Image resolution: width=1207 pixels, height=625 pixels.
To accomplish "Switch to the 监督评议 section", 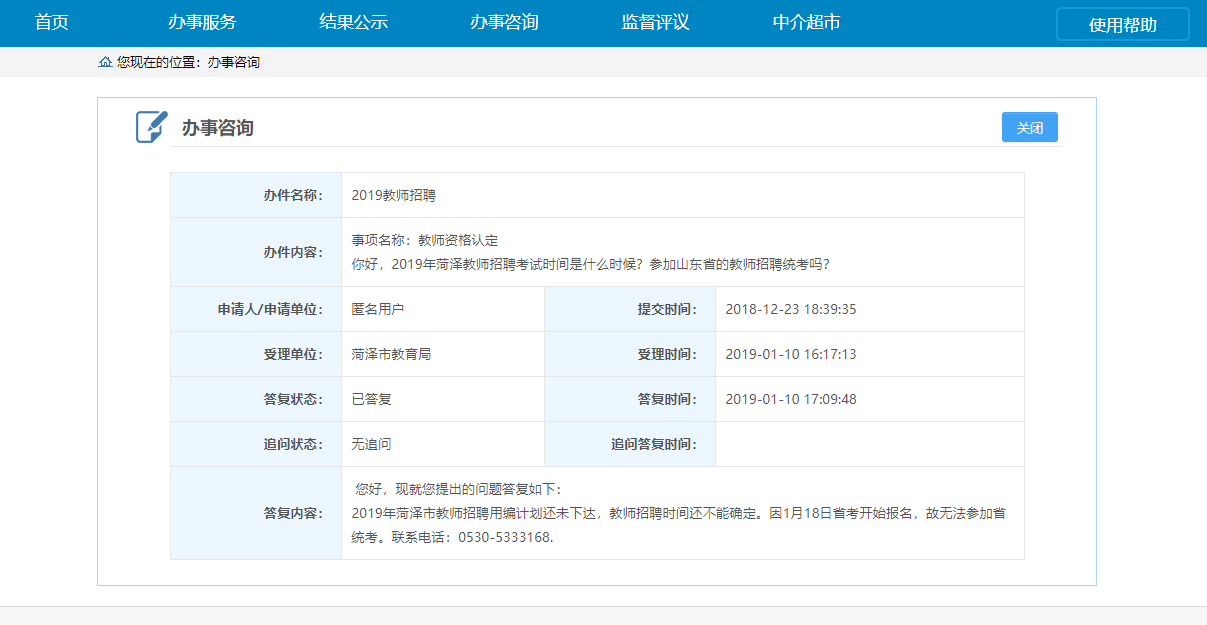I will point(655,22).
